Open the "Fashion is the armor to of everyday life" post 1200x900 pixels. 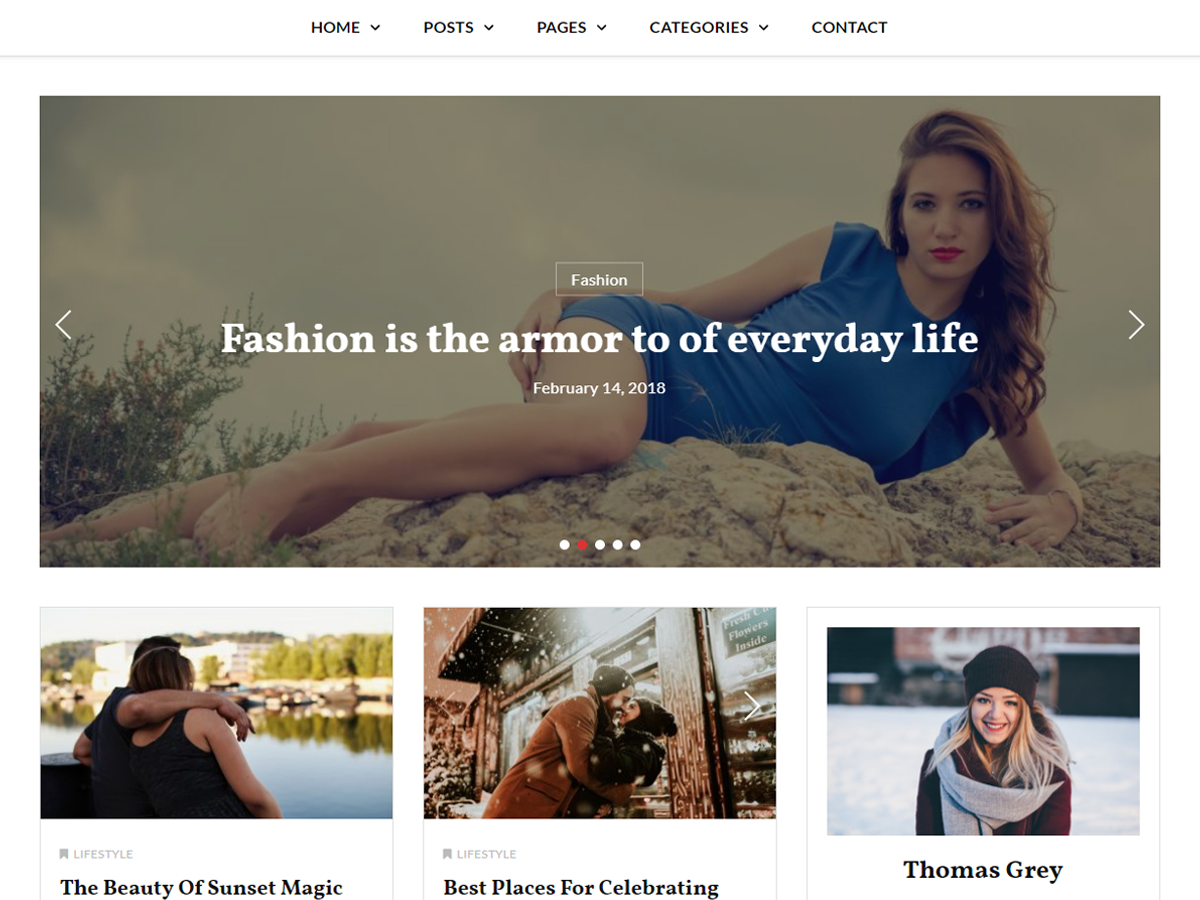tap(600, 340)
